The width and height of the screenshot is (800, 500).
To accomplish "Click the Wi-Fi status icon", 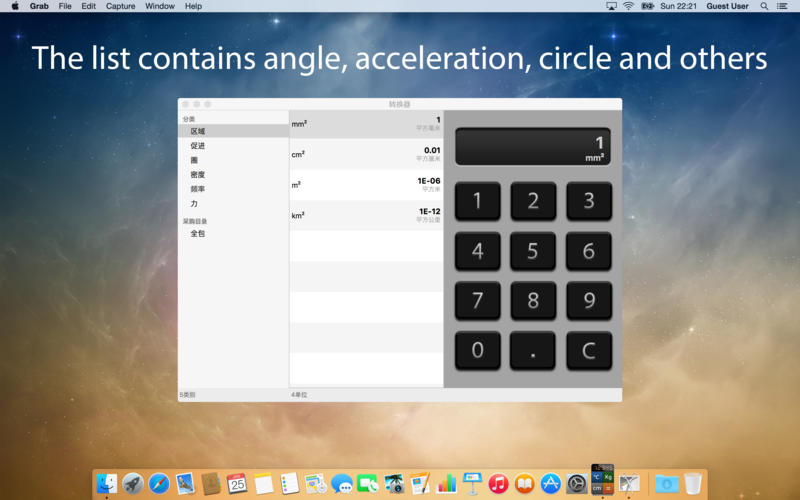I will tap(628, 6).
